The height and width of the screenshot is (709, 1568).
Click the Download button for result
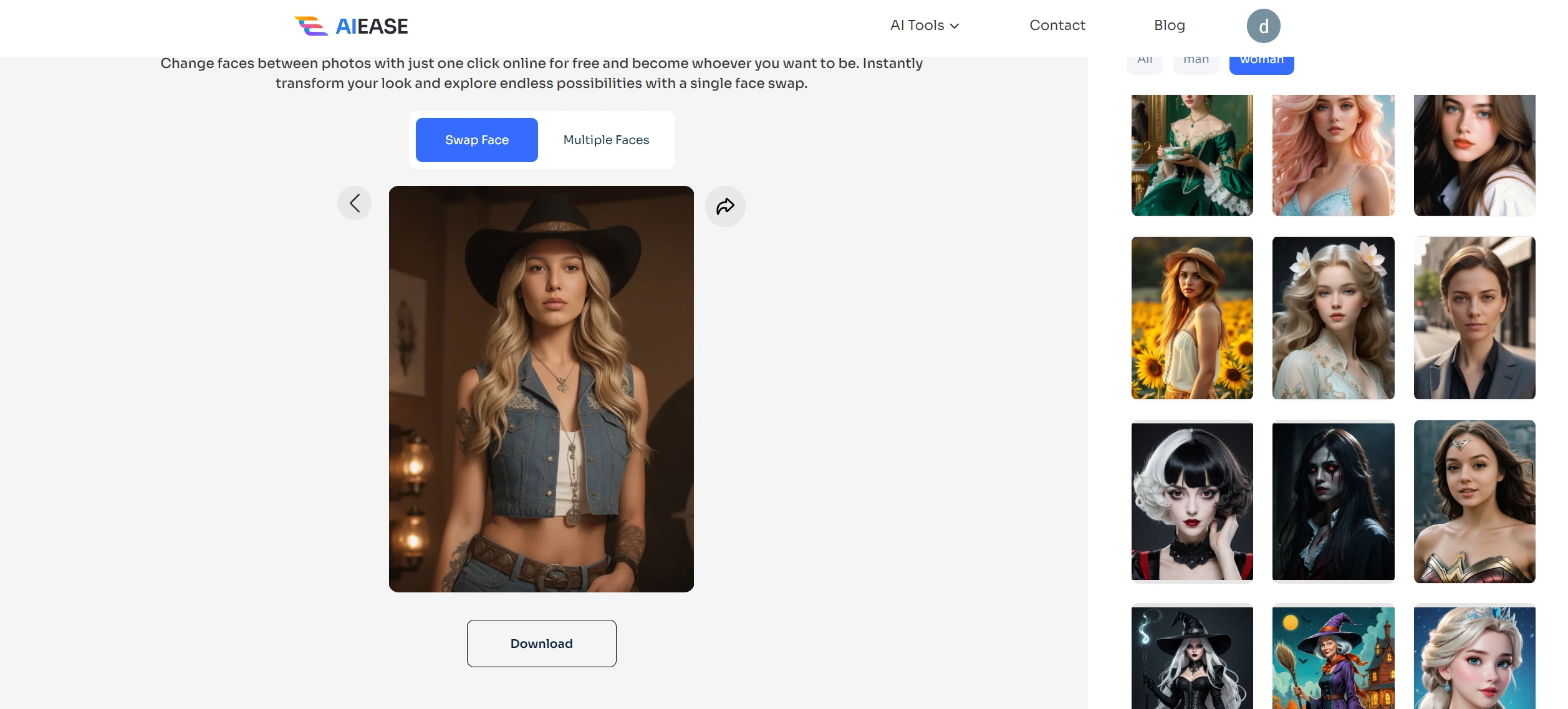pyautogui.click(x=541, y=643)
